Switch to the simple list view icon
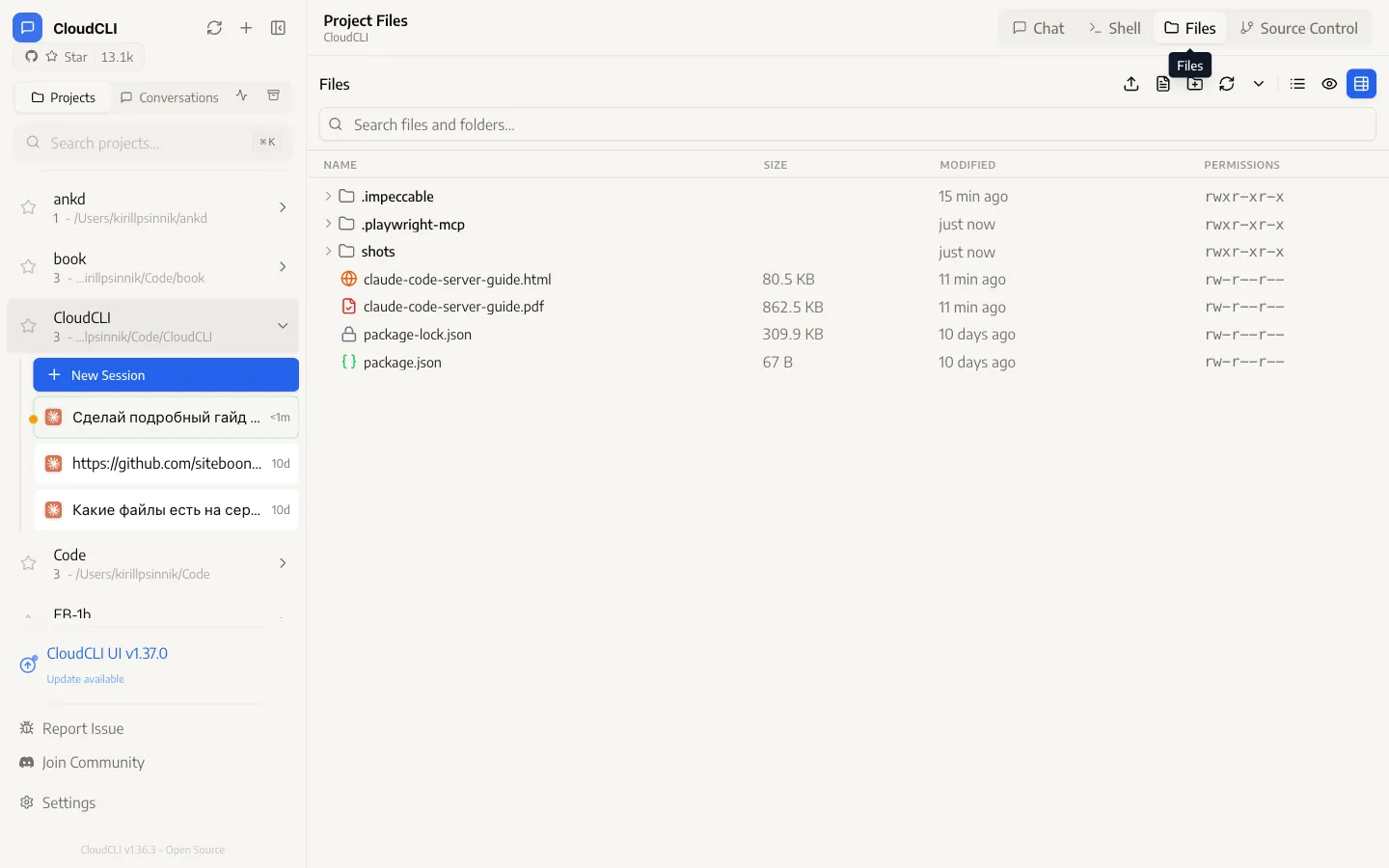Image resolution: width=1389 pixels, height=868 pixels. (x=1297, y=84)
